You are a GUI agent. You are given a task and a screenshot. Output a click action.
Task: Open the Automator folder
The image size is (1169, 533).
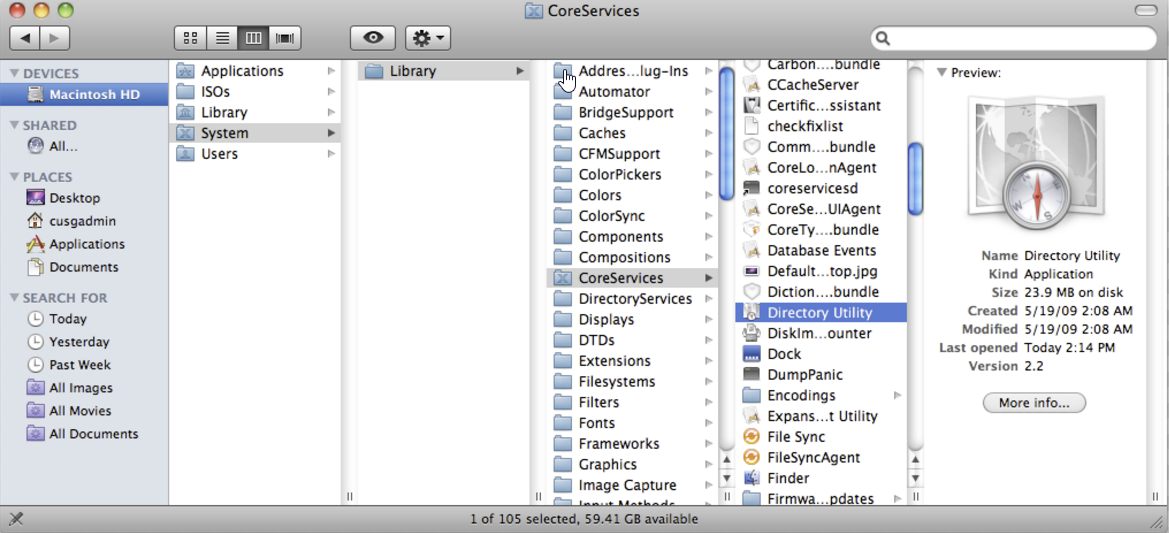point(632,92)
